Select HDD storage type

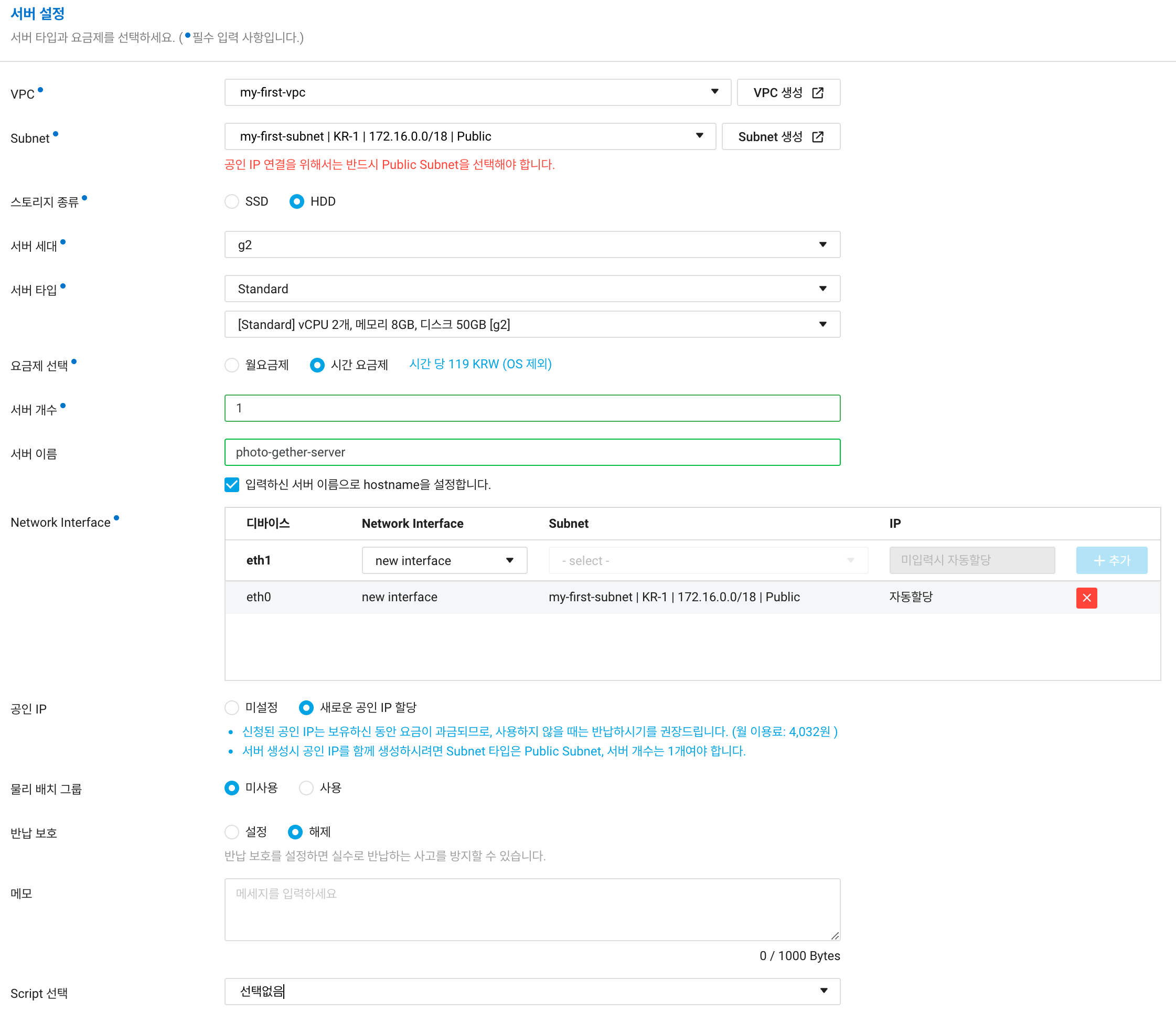(x=296, y=201)
